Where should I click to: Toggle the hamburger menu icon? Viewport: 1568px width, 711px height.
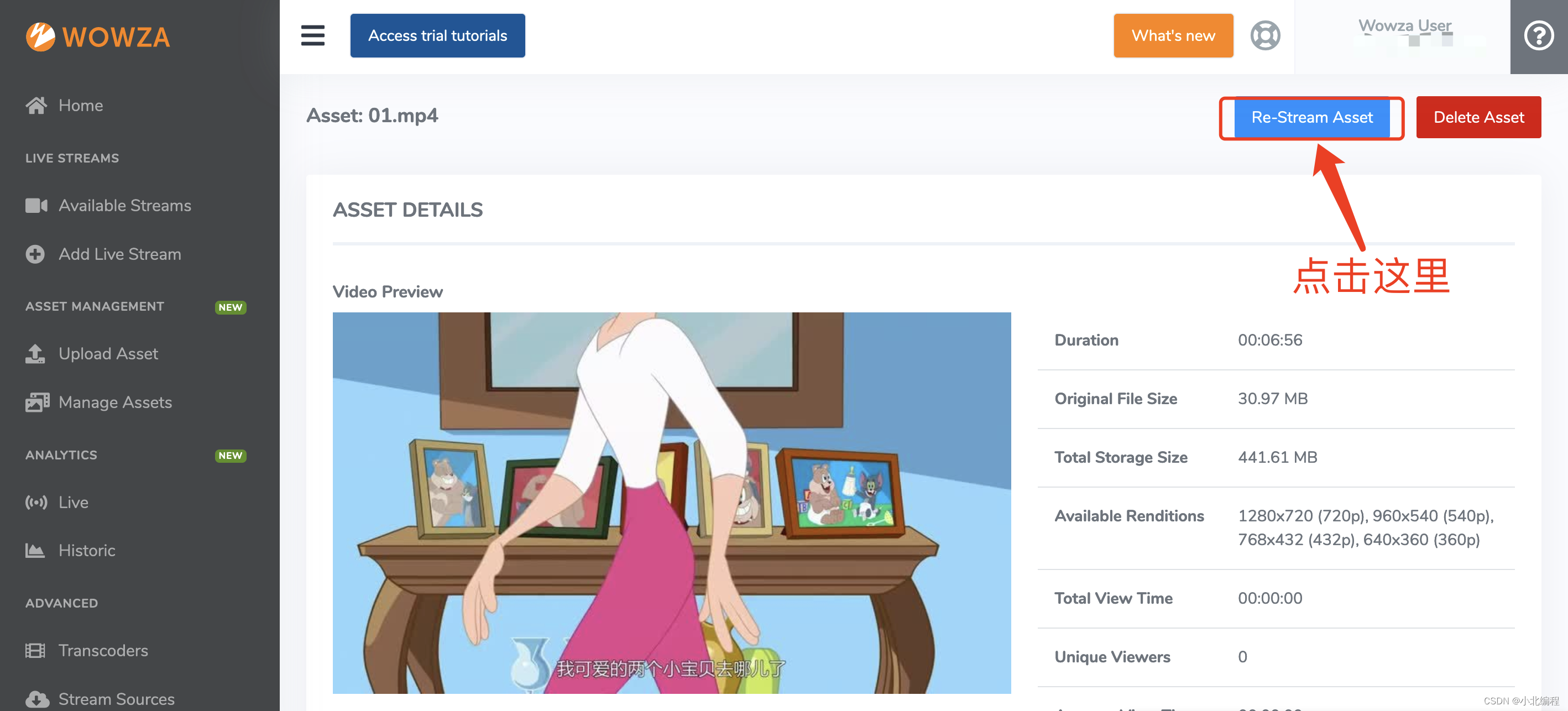tap(313, 35)
